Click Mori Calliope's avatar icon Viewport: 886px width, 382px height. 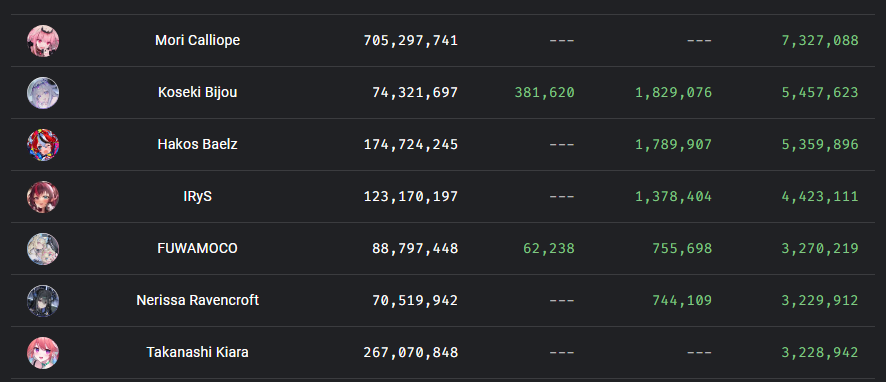click(x=43, y=41)
